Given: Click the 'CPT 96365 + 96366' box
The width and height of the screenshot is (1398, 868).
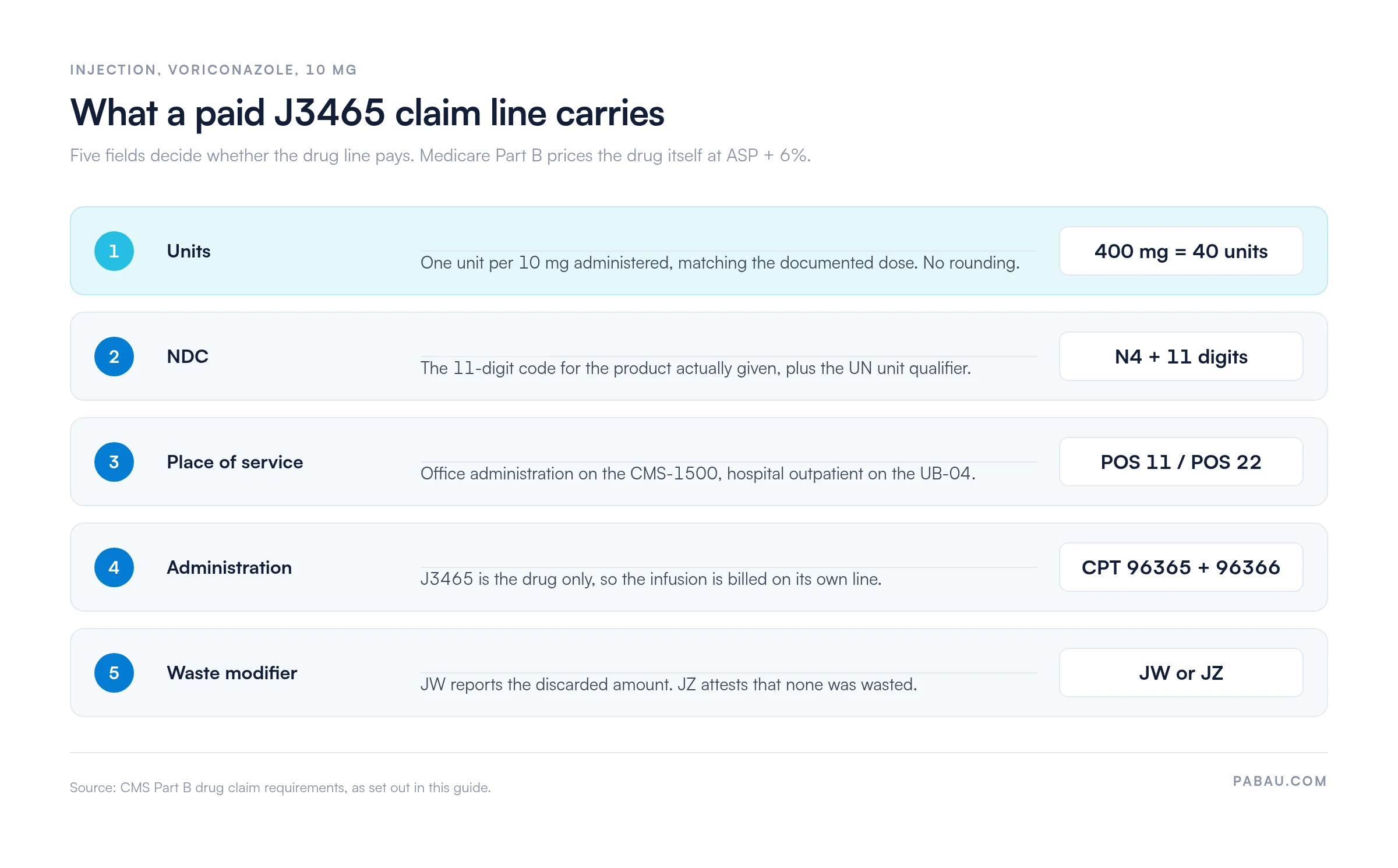Looking at the screenshot, I should tap(1181, 567).
